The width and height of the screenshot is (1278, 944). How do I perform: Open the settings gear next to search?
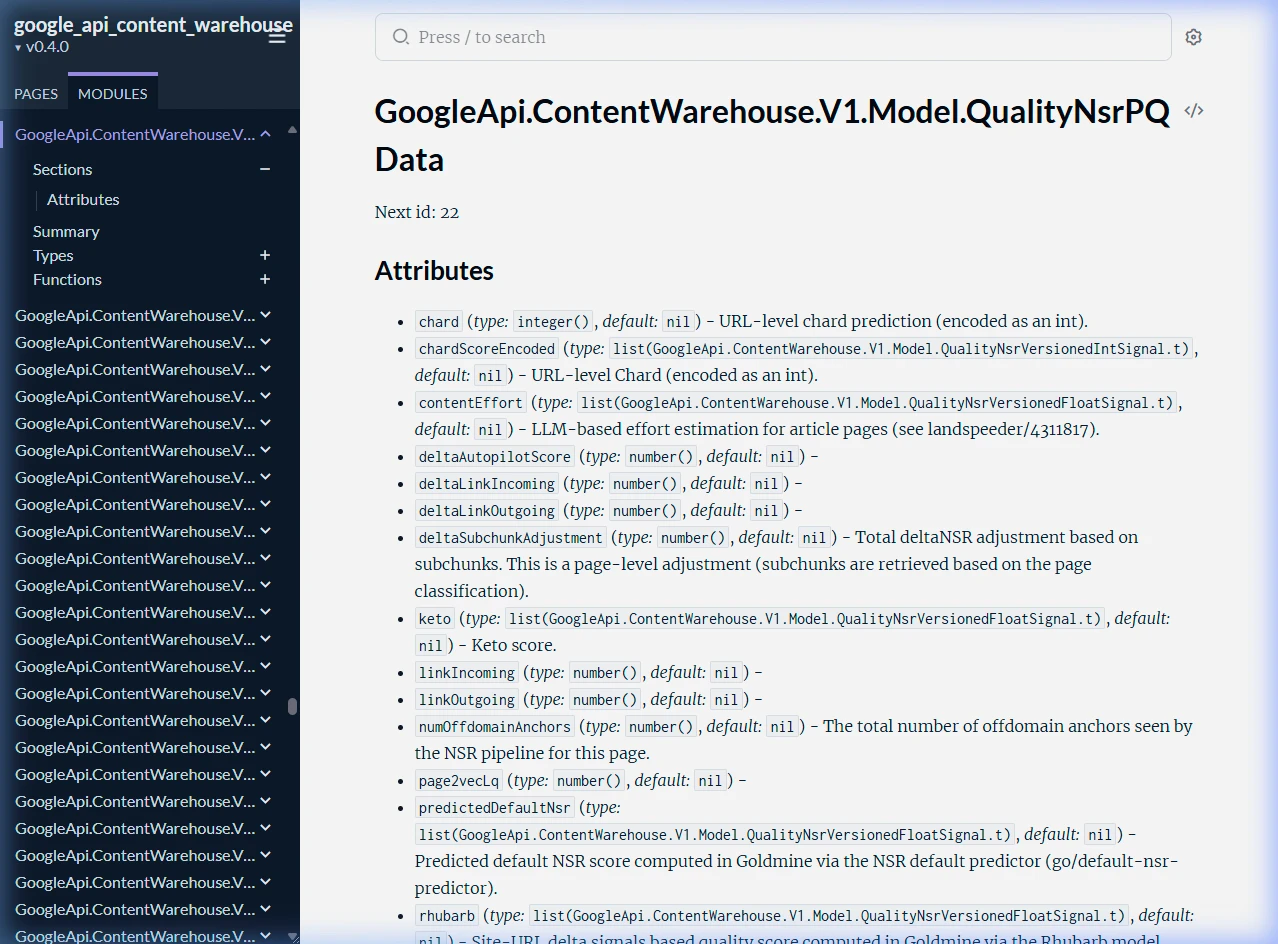1193,37
